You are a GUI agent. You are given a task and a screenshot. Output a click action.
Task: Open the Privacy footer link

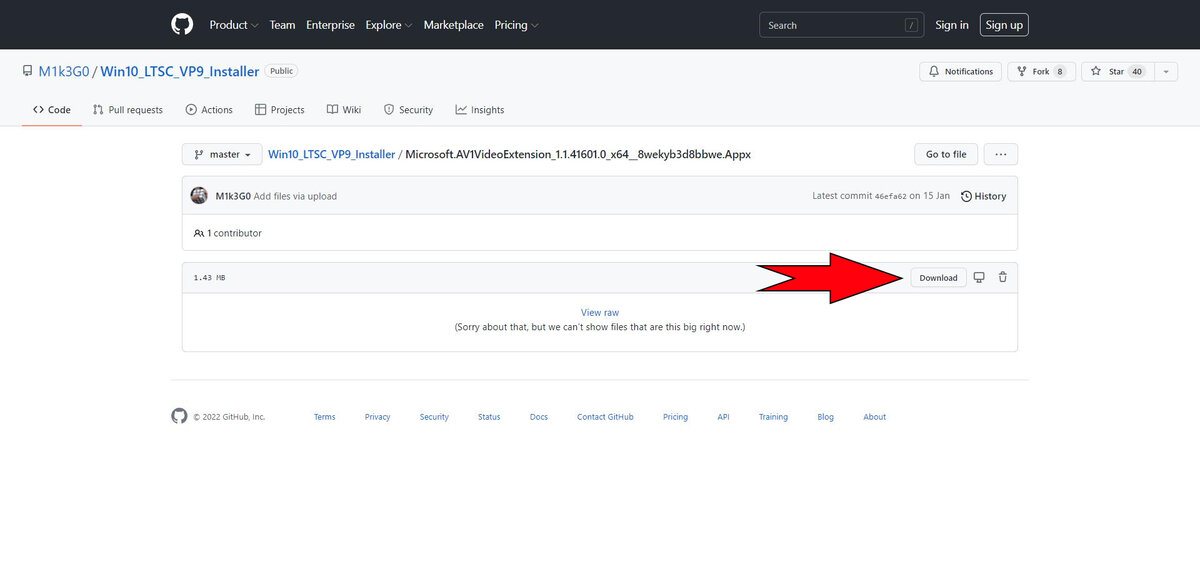tap(378, 417)
